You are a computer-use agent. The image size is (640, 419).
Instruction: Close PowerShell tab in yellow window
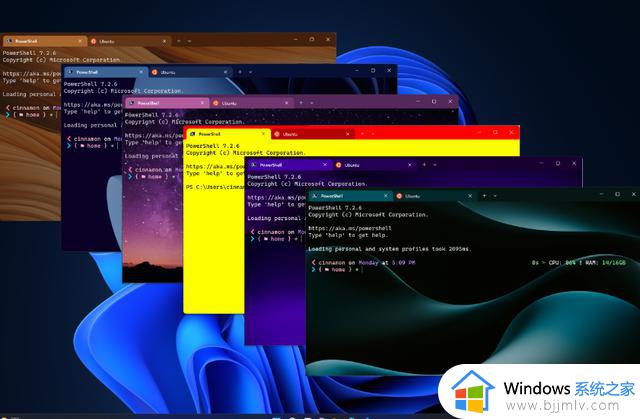263,134
